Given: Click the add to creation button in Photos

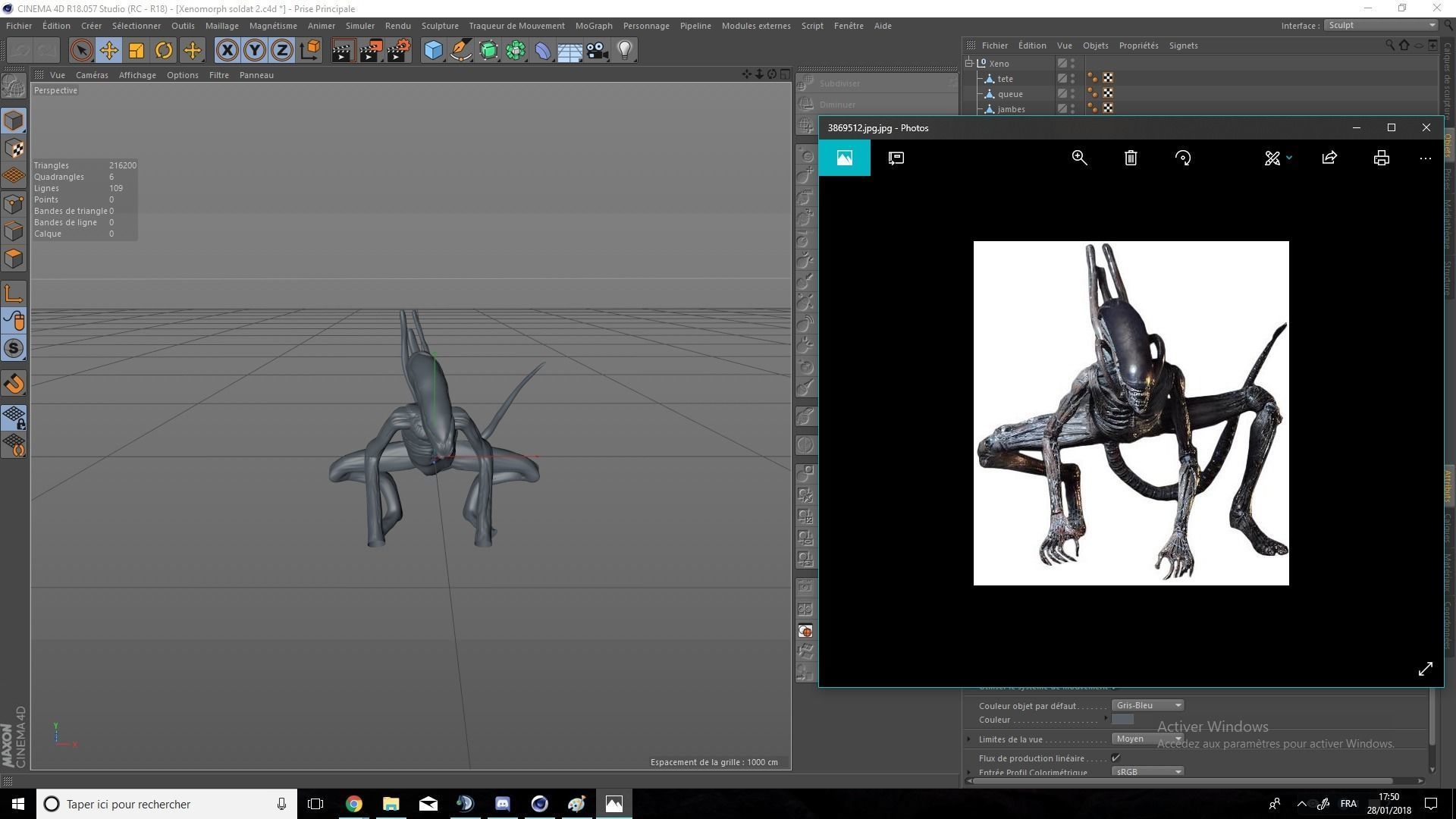Looking at the screenshot, I should point(896,158).
